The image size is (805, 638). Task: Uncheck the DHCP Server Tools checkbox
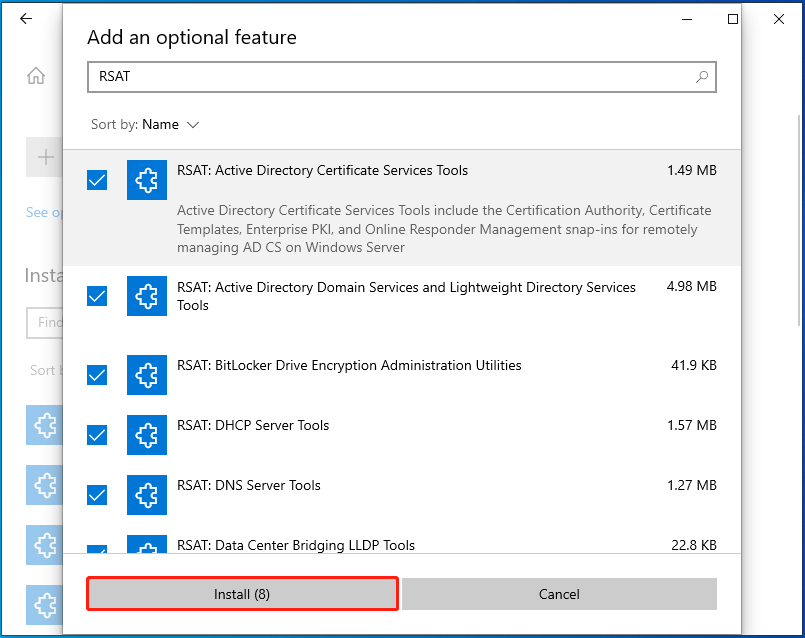(96, 435)
